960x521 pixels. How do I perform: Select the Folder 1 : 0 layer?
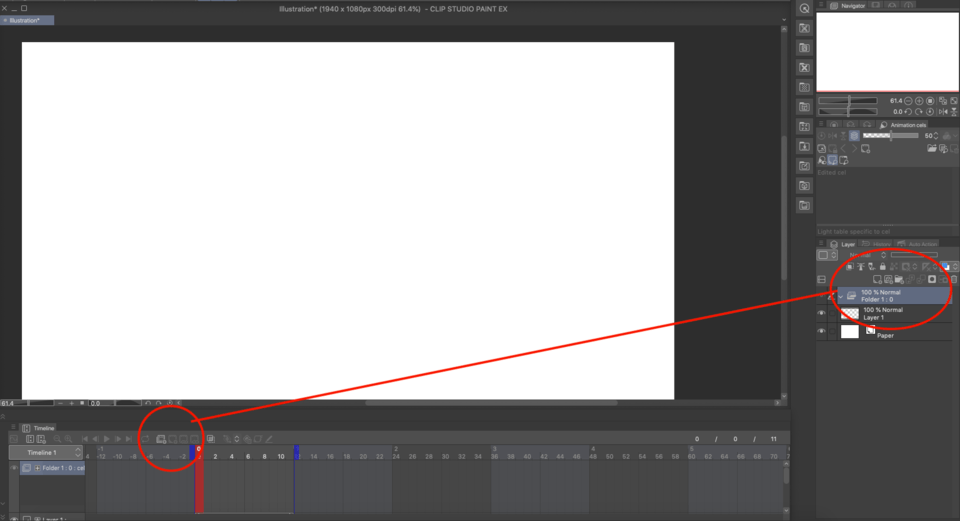[894, 296]
